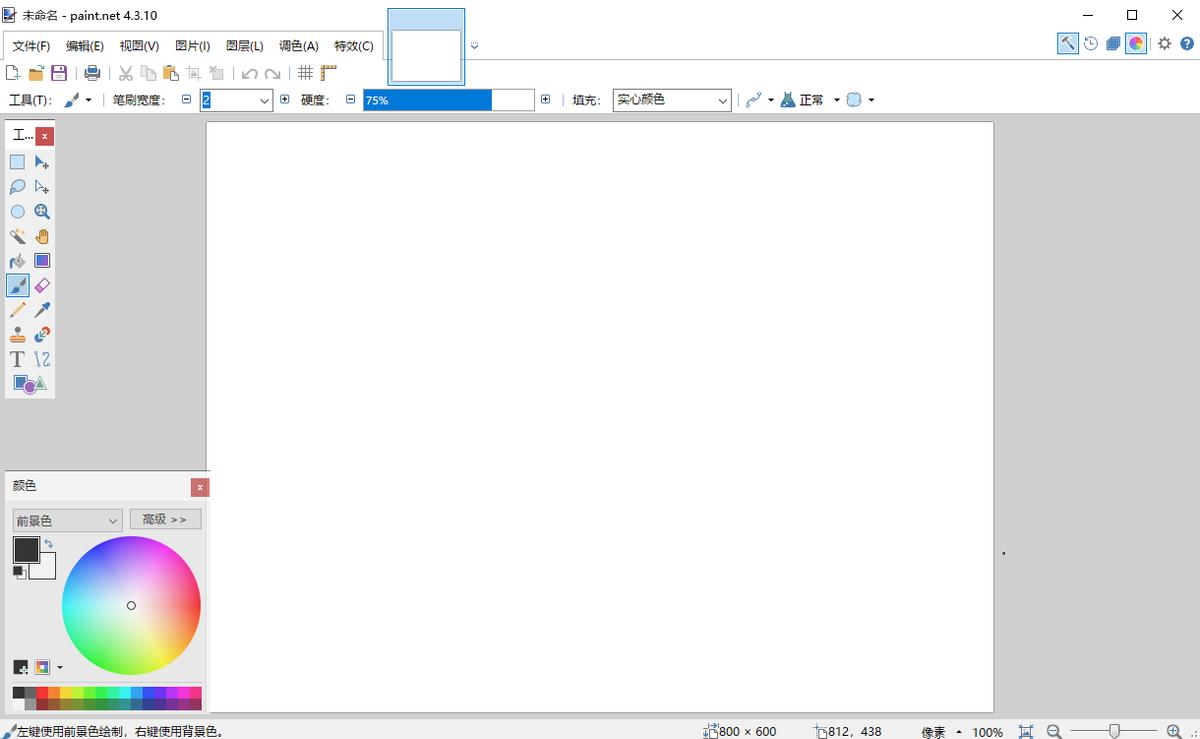Select the Move Selection tool
Screen dimensions: 1200x739
[42, 187]
